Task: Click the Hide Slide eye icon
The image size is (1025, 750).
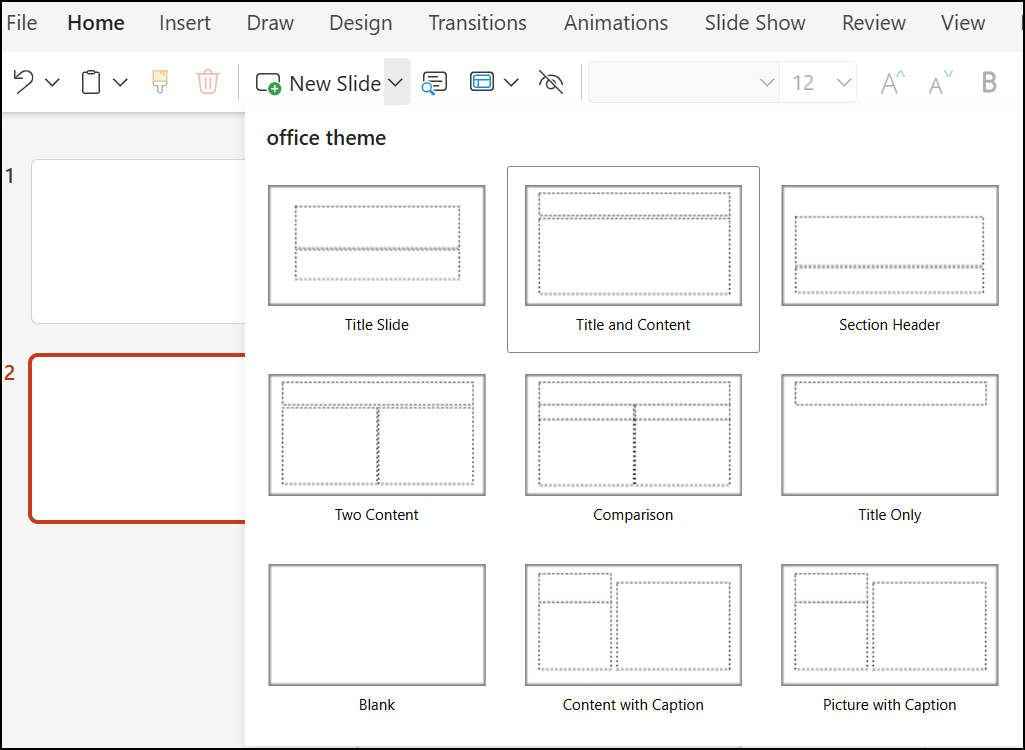Action: (x=551, y=82)
